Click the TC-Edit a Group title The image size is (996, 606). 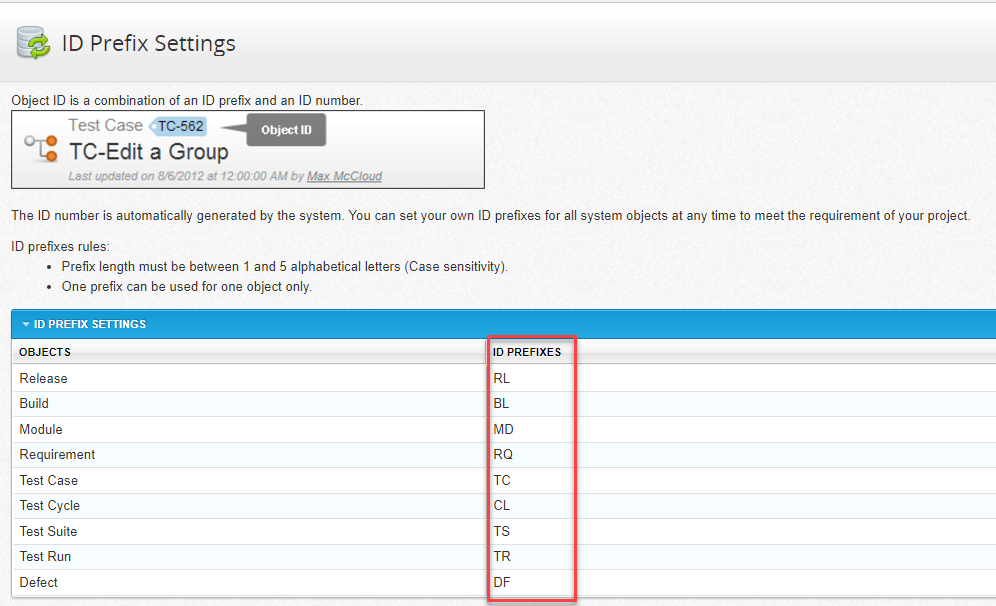point(148,152)
